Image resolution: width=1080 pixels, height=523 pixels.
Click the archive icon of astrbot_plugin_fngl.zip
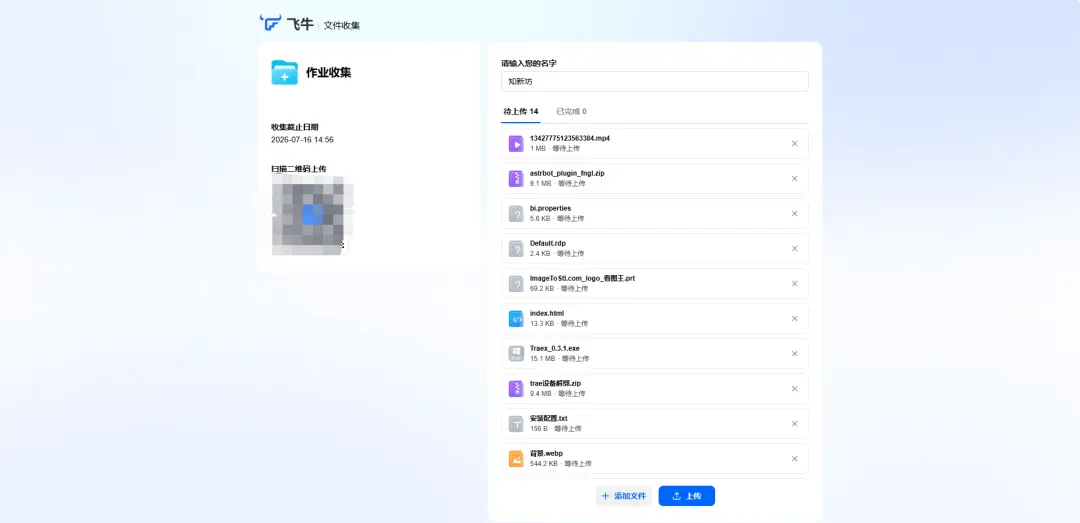click(516, 178)
